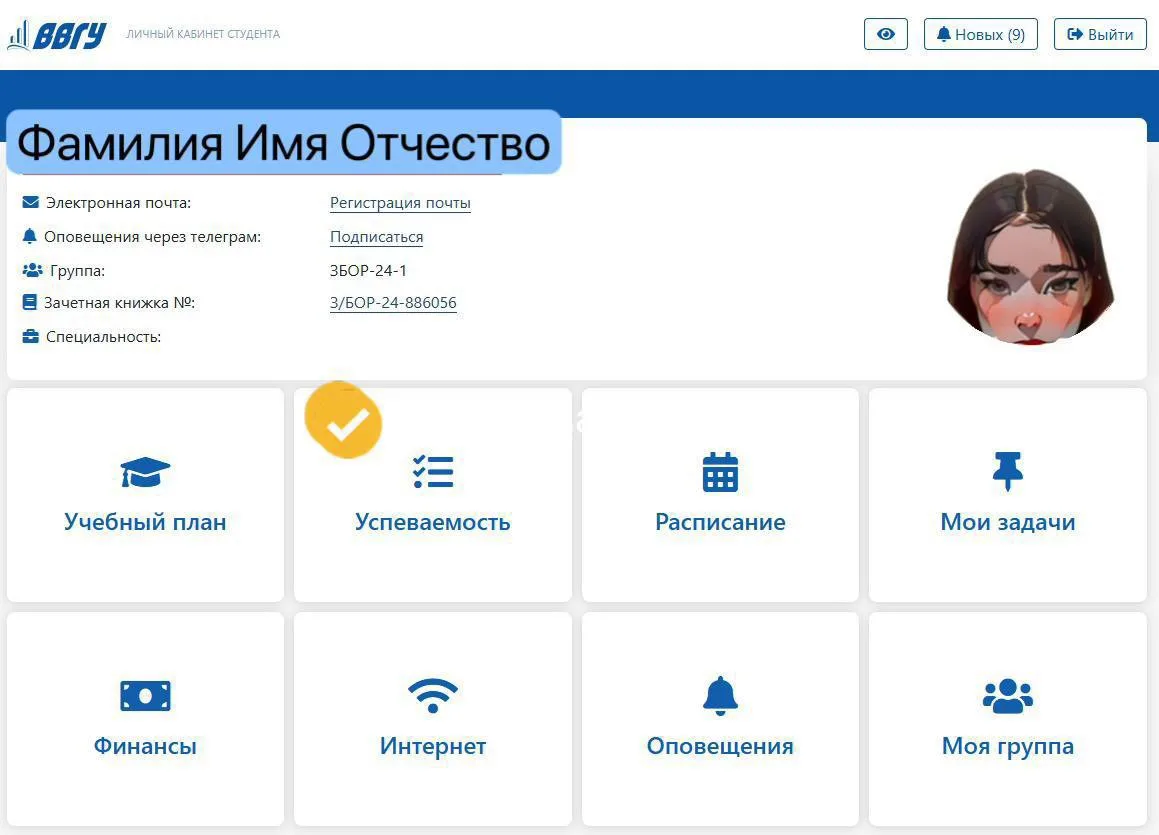Screen dimensions: 1159x835
Task: Open the Оповещения tile label
Action: (720, 746)
